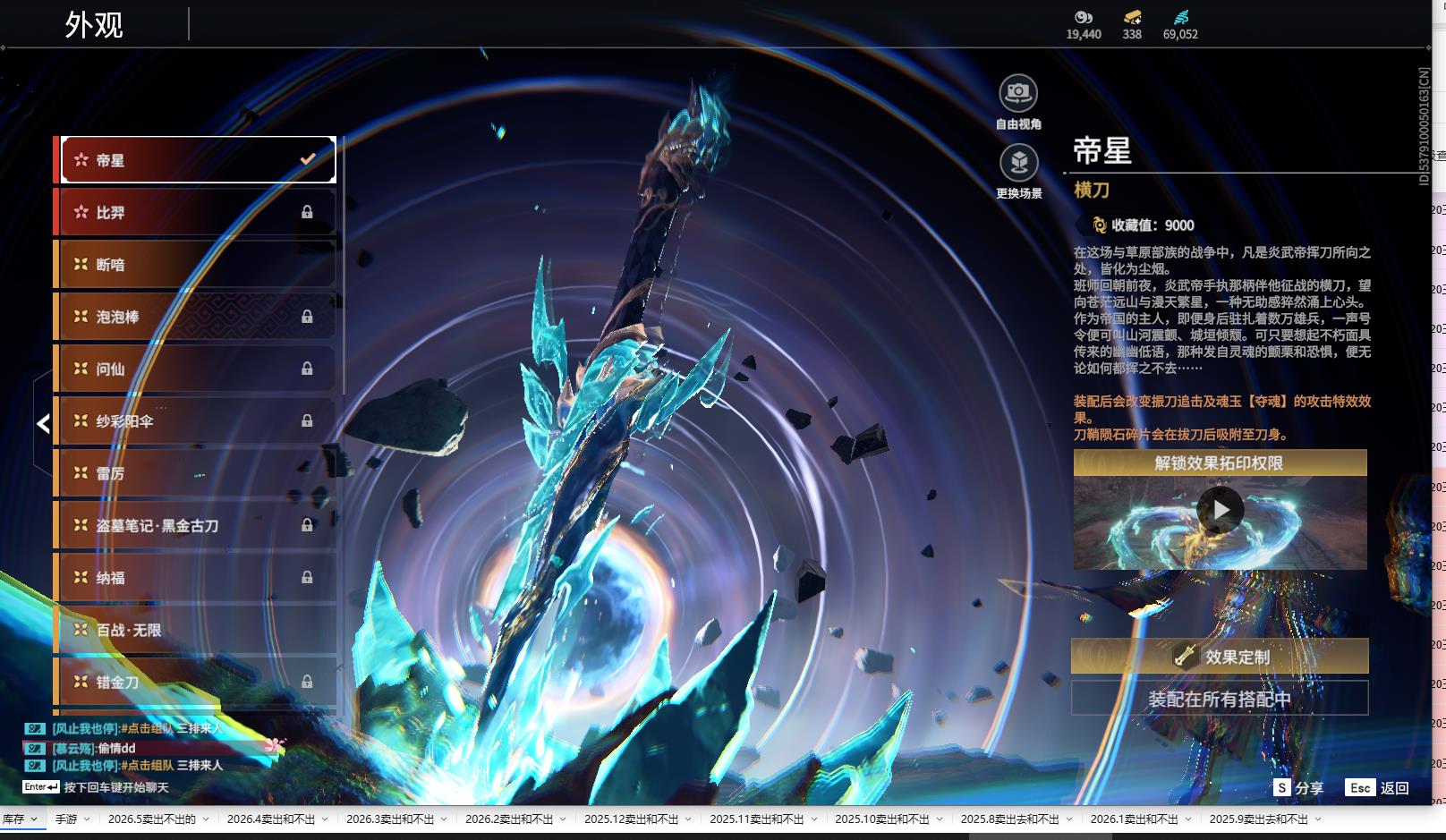Open dropdown arrow on 2026.4卖出和不出 tab
Screen dimensions: 1446x840
pos(324,819)
